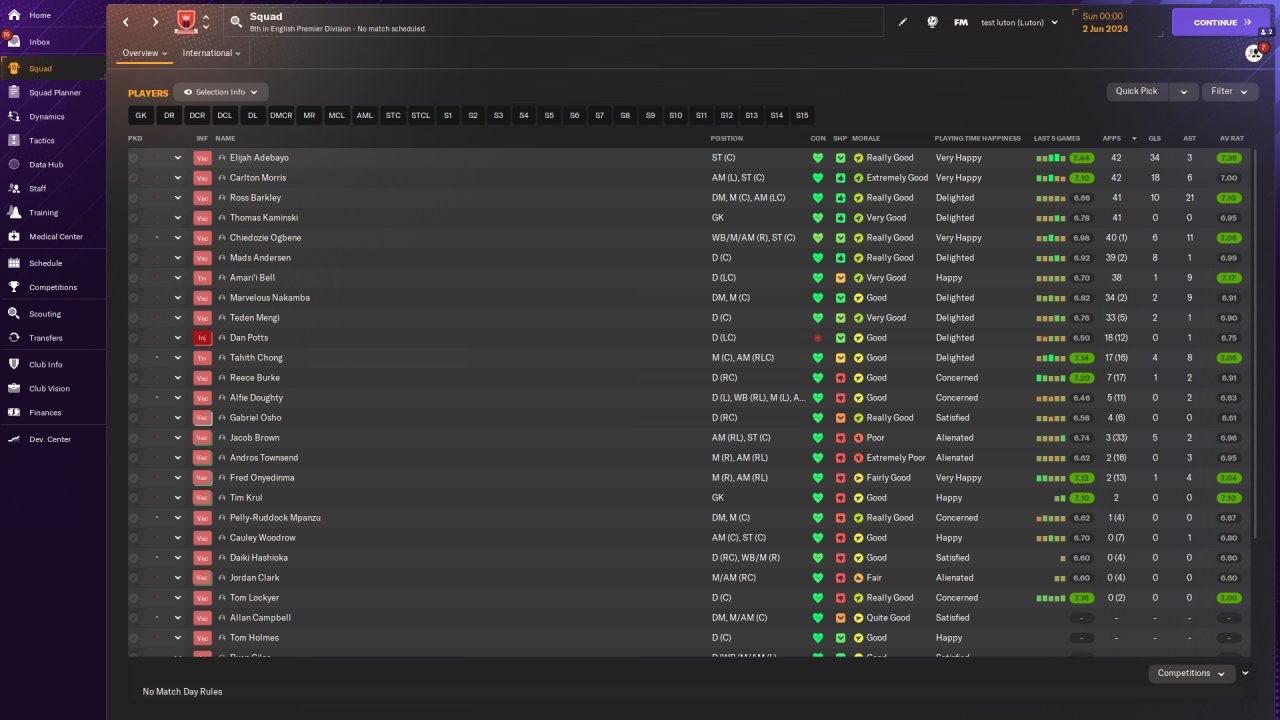Toggle the pick circle for Marvelous Nakamba
This screenshot has height=720, width=1280.
134,298
